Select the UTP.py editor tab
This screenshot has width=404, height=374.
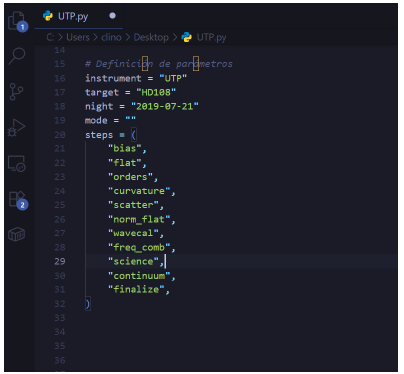click(x=79, y=16)
